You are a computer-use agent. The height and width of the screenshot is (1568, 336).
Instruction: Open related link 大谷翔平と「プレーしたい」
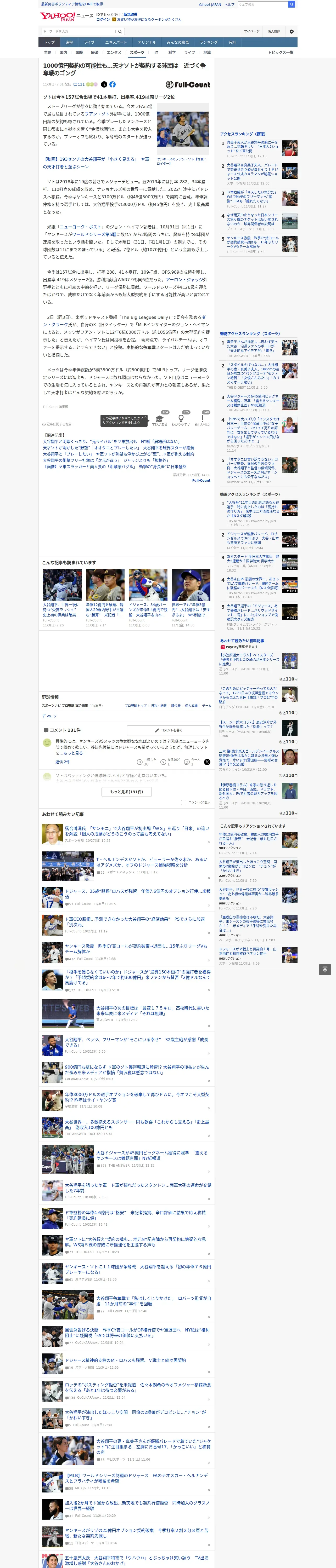pos(118,454)
